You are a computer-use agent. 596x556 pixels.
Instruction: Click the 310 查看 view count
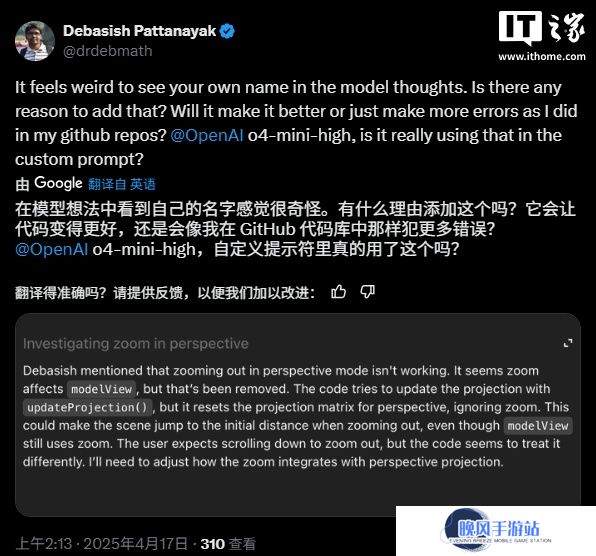[228, 544]
